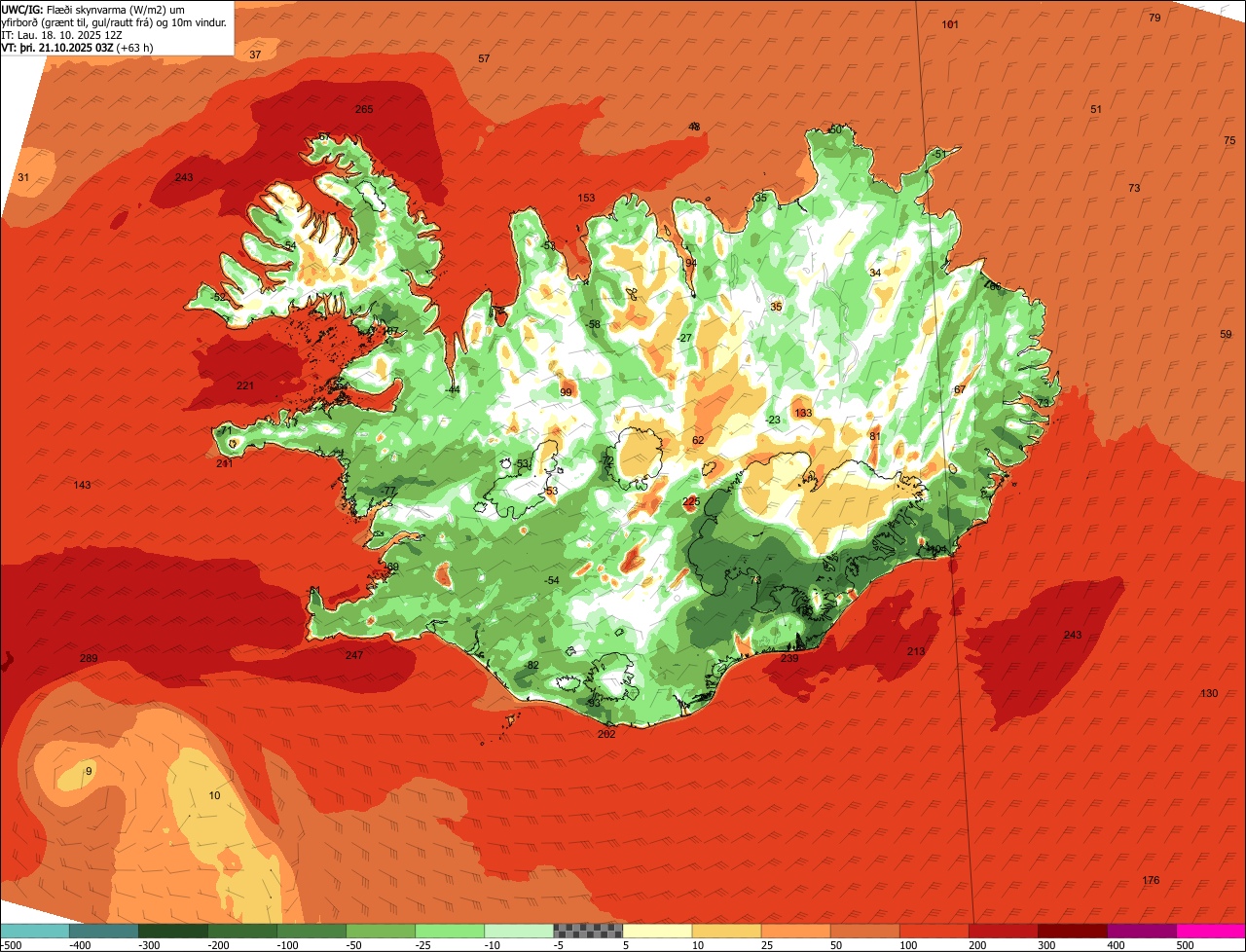Screen dimensions: 1246x952
Task: Click the '176' value in the lower right
Action: (1151, 880)
